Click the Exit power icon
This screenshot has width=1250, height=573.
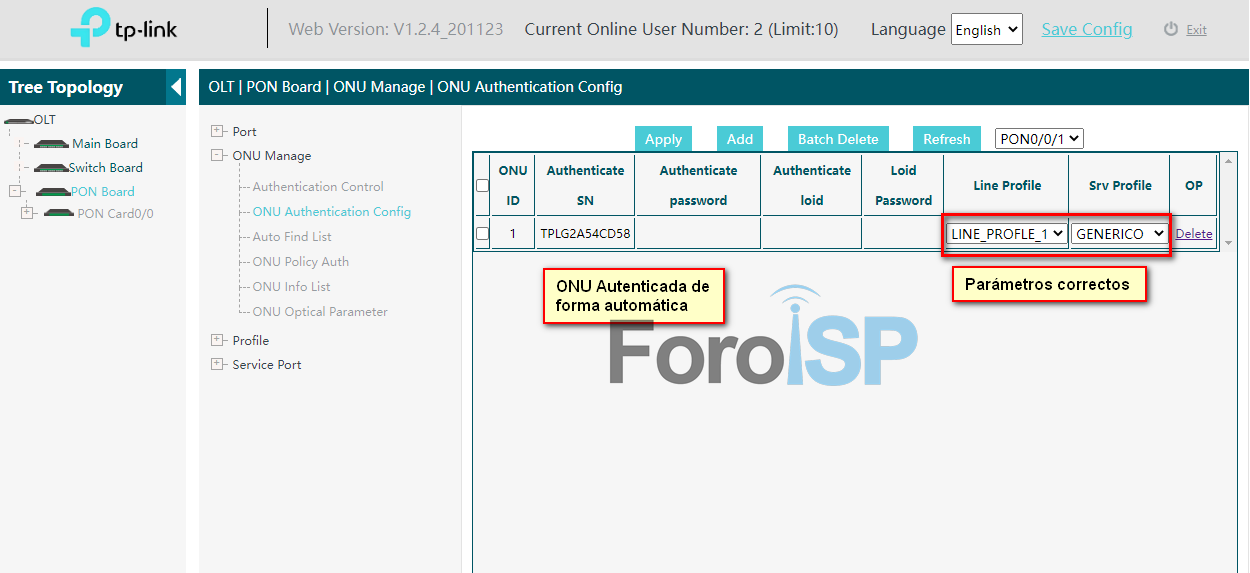1171,30
